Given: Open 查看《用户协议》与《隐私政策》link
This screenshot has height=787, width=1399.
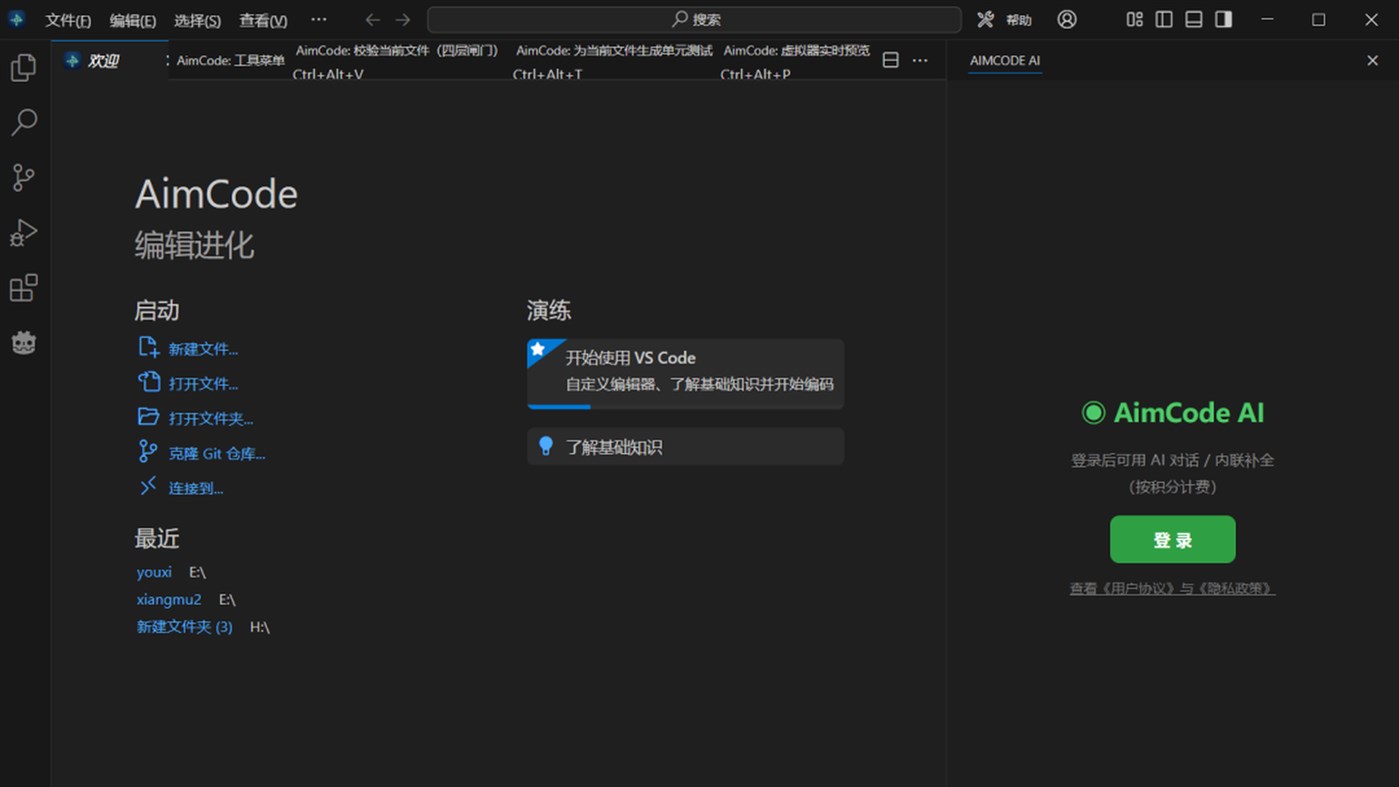Looking at the screenshot, I should 1172,589.
